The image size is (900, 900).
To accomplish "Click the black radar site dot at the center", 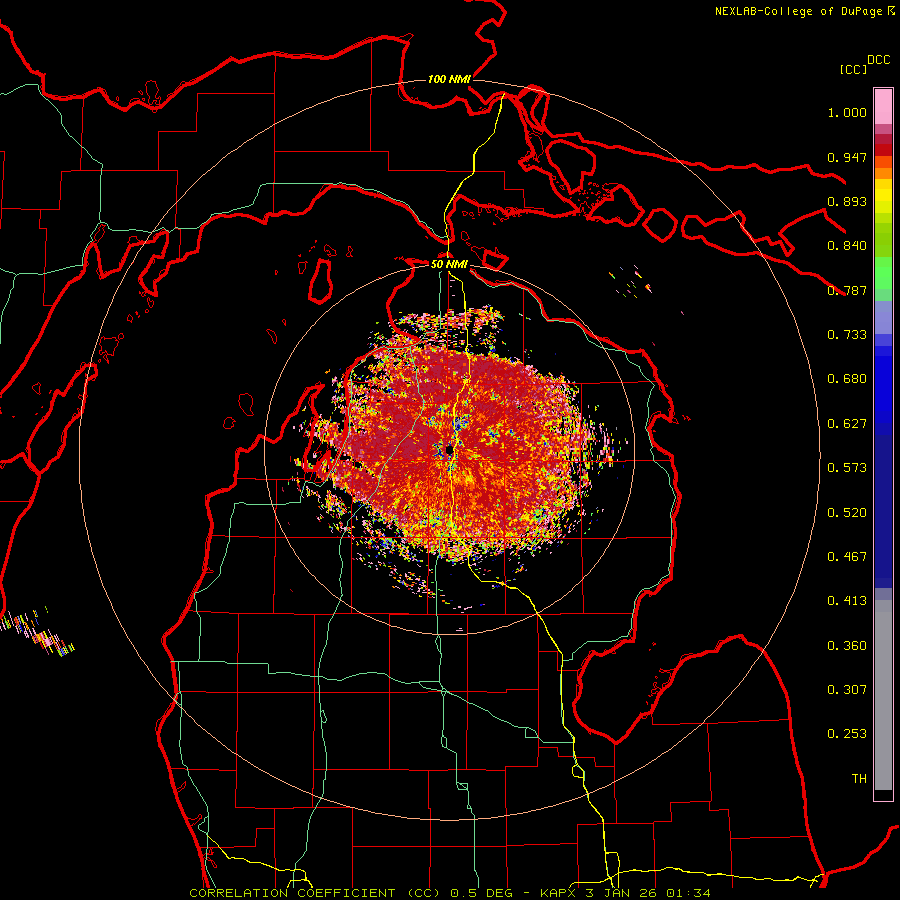I will pyautogui.click(x=449, y=449).
